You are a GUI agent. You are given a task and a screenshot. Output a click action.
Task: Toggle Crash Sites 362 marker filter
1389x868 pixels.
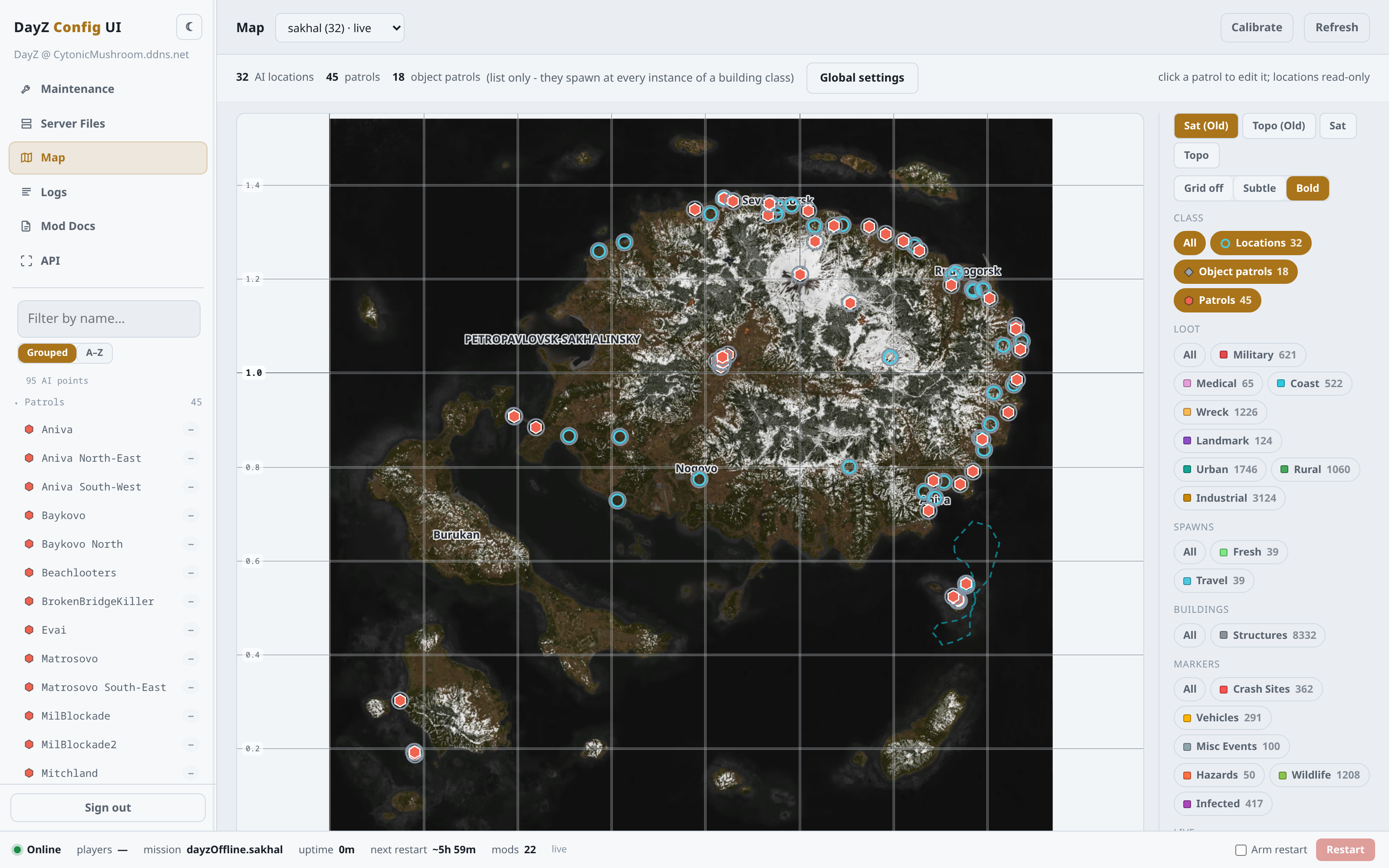[x=1266, y=689]
